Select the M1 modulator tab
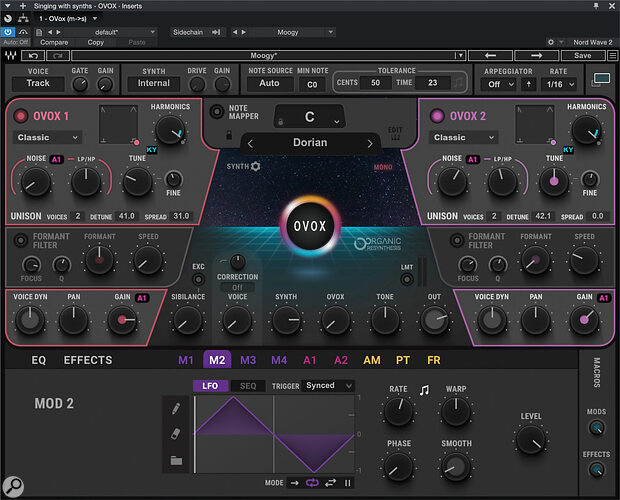Screen dimensions: 620x500 tap(186, 360)
